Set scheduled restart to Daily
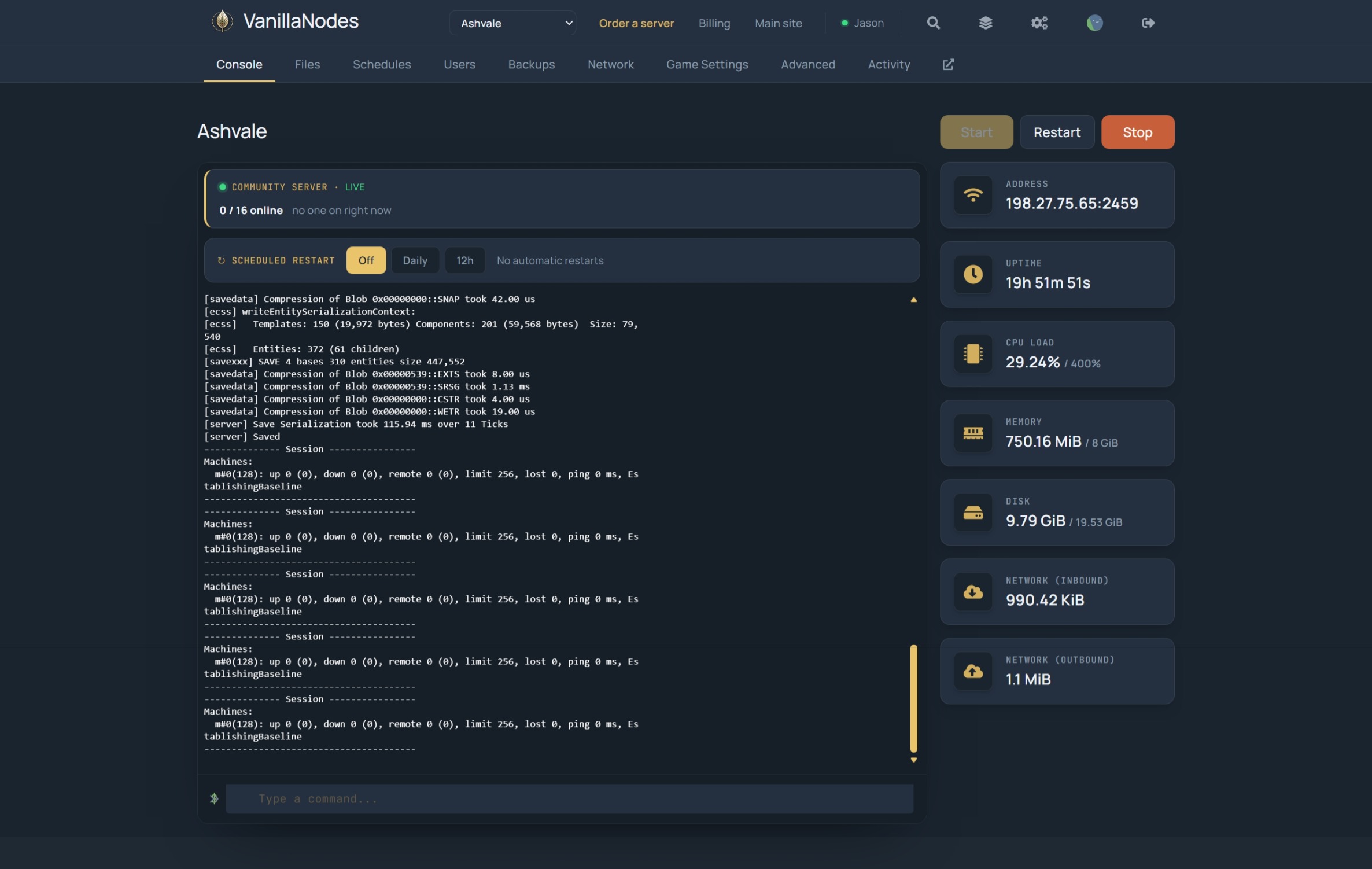Screen dimensions: 1372x869 [x=415, y=260]
